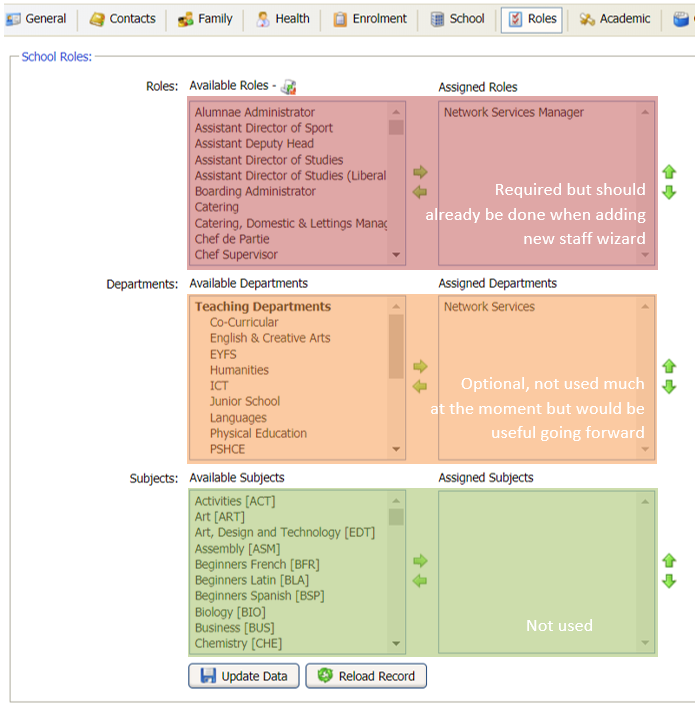The image size is (696, 711).
Task: Remove assigned subject using left arrow
Action: pos(420,580)
